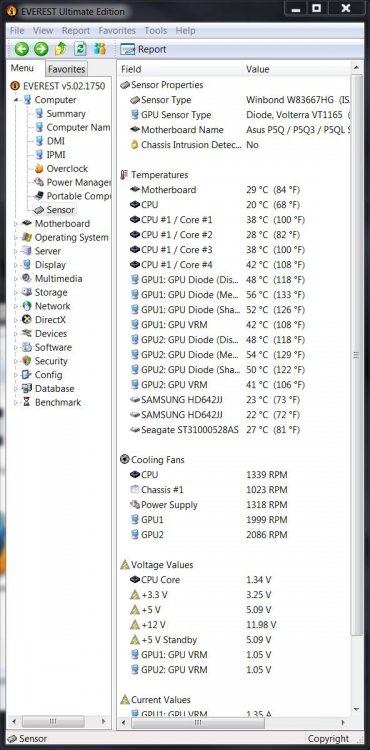Viewport: 370px width, 750px height.
Task: Click the tree panel's horizontal scrollbar thumb
Action: 53,721
